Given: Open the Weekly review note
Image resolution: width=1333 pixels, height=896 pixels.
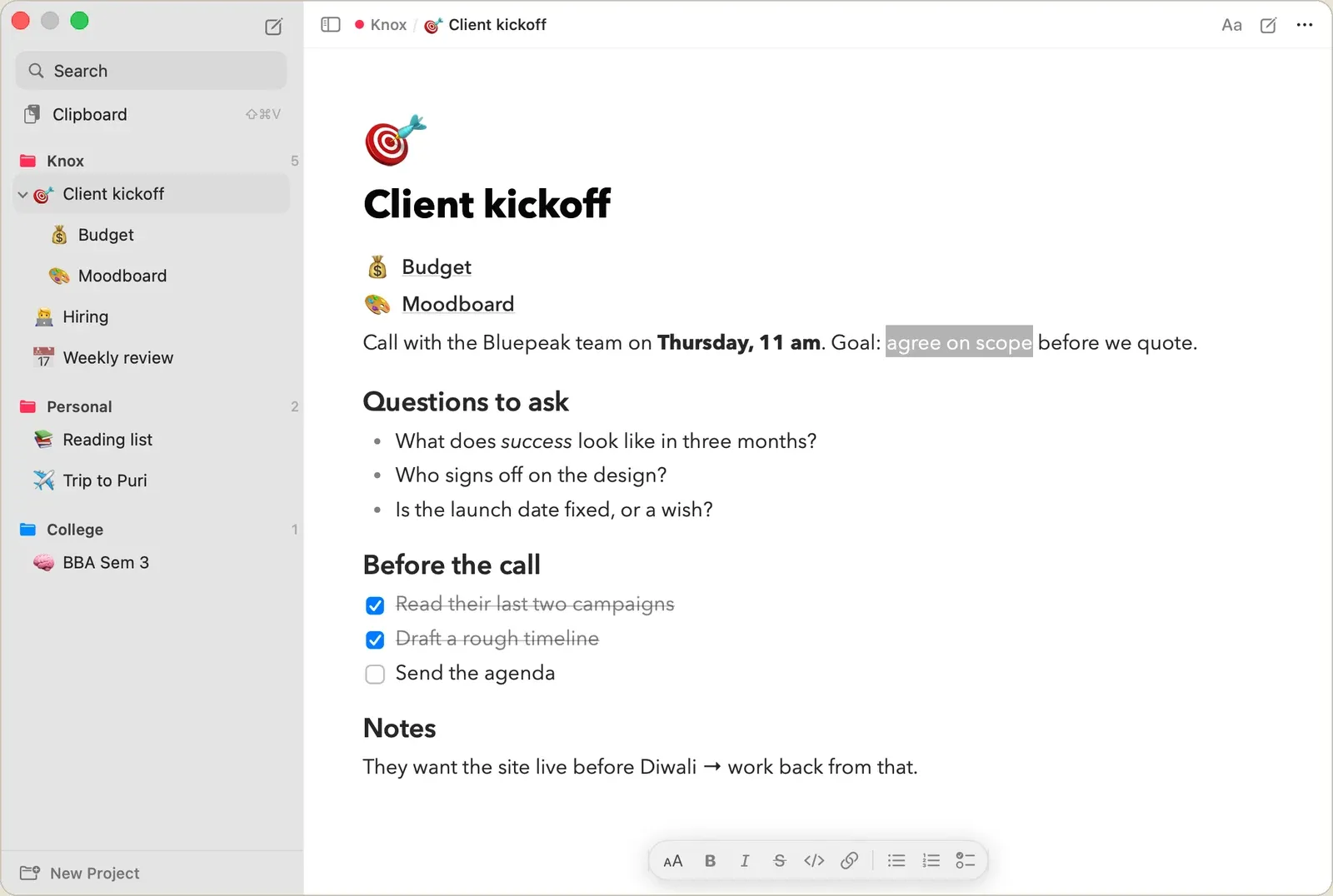Looking at the screenshot, I should pos(152,357).
